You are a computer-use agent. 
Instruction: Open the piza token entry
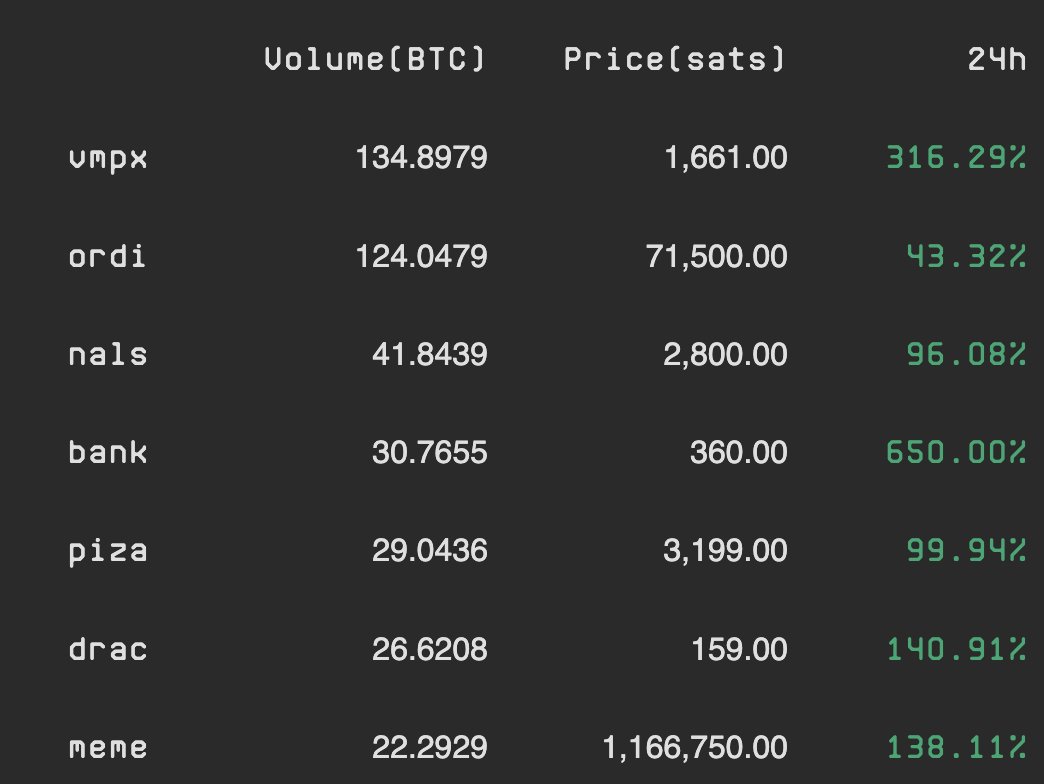[108, 552]
